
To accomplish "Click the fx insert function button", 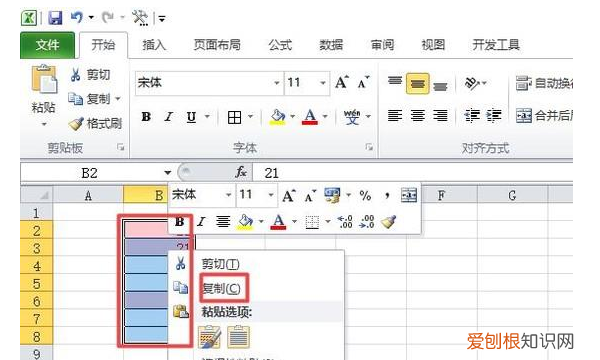I will click(x=241, y=172).
